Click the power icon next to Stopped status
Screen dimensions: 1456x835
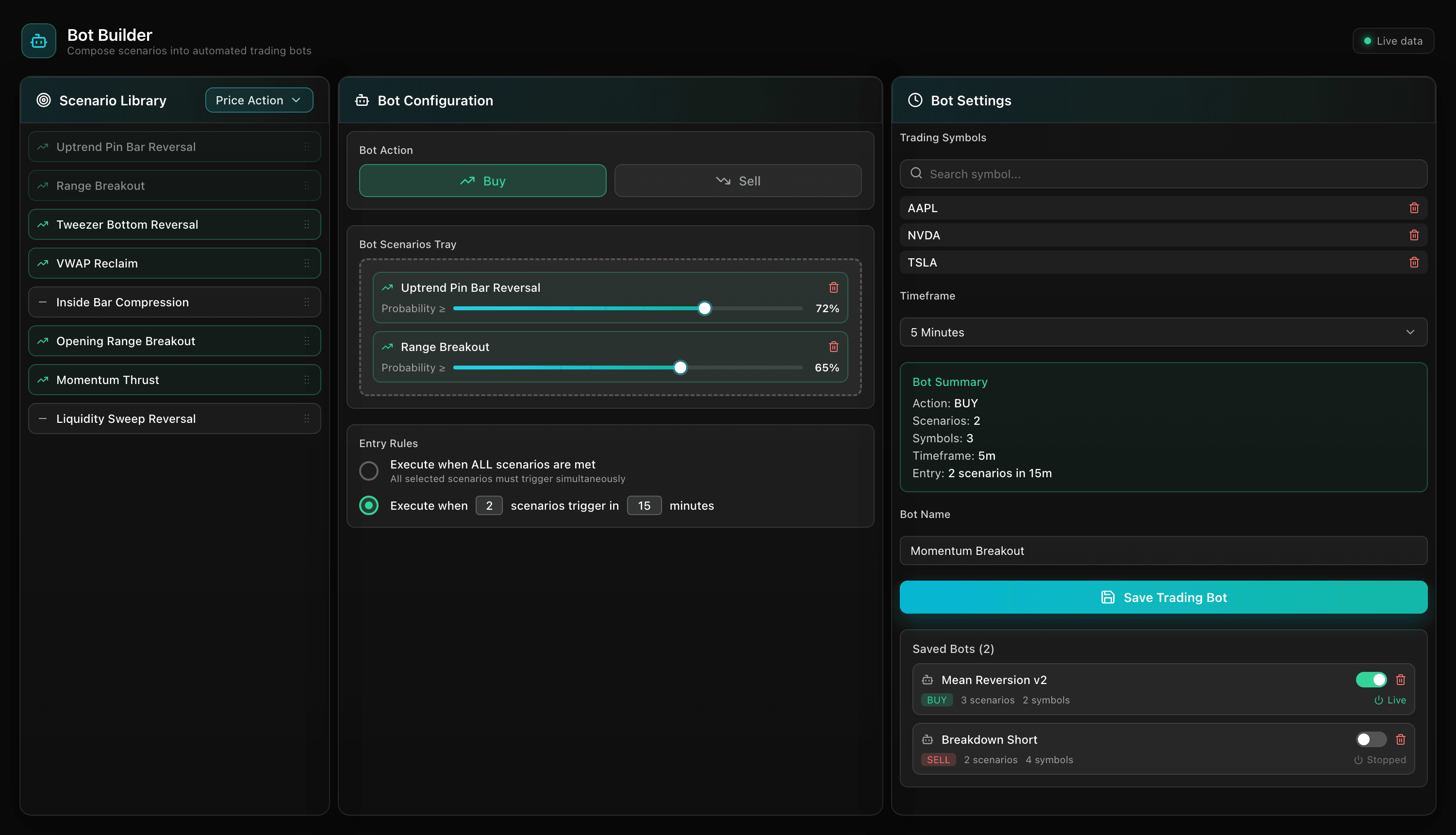pyautogui.click(x=1358, y=760)
